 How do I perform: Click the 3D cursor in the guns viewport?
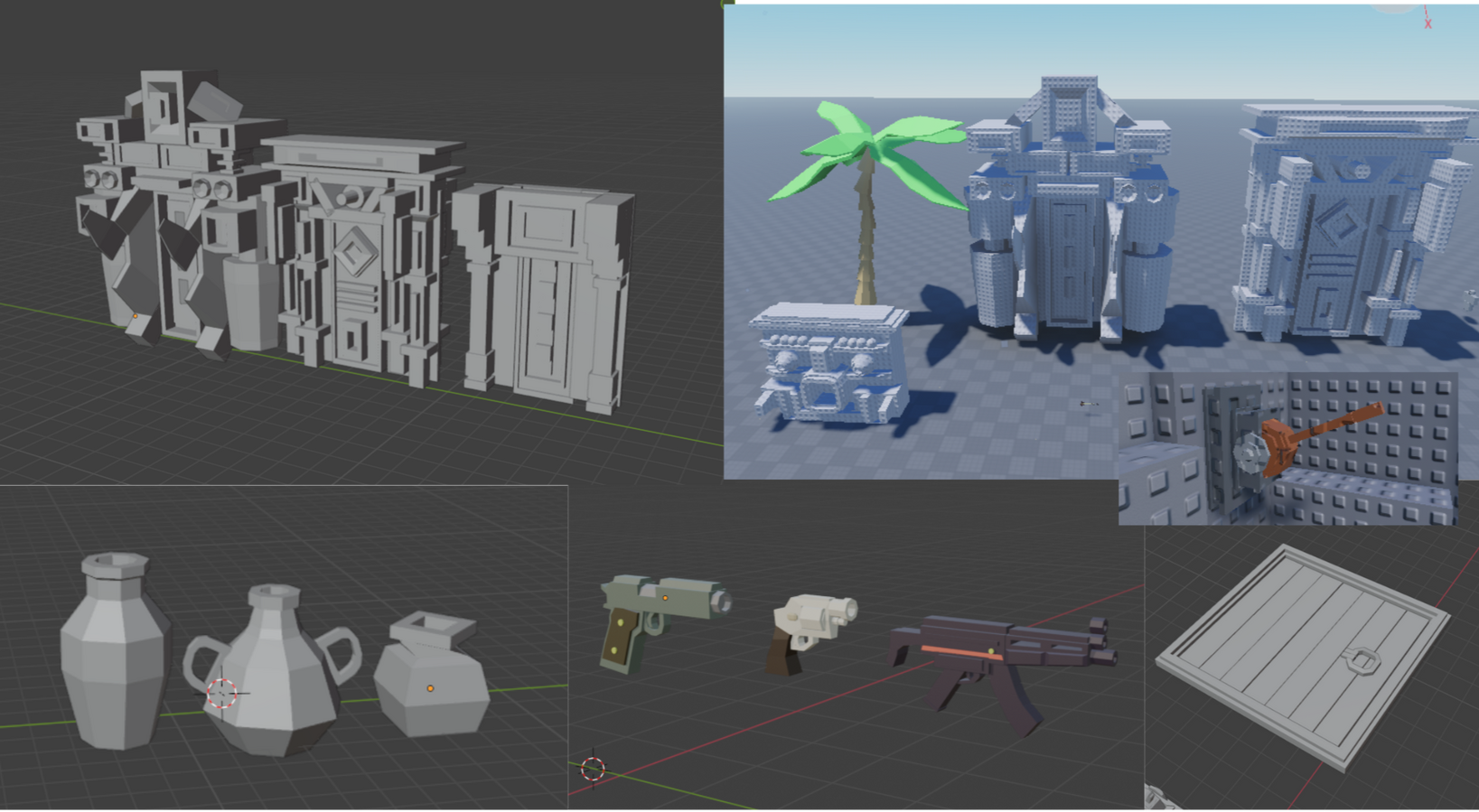[593, 769]
